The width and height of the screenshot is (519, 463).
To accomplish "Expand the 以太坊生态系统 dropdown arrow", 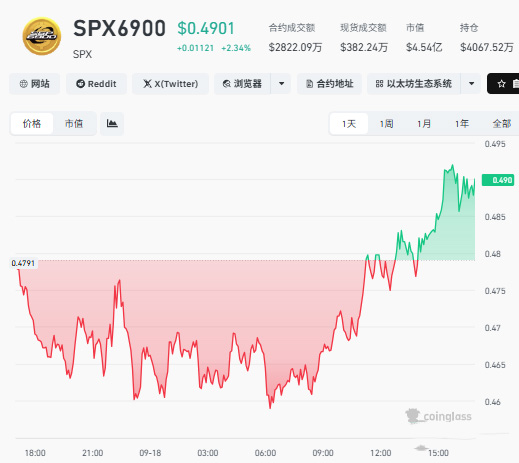I will [471, 84].
